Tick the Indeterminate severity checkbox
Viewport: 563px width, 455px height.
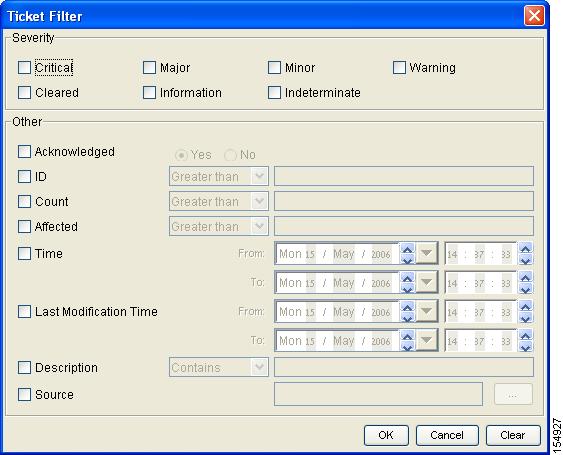click(274, 93)
